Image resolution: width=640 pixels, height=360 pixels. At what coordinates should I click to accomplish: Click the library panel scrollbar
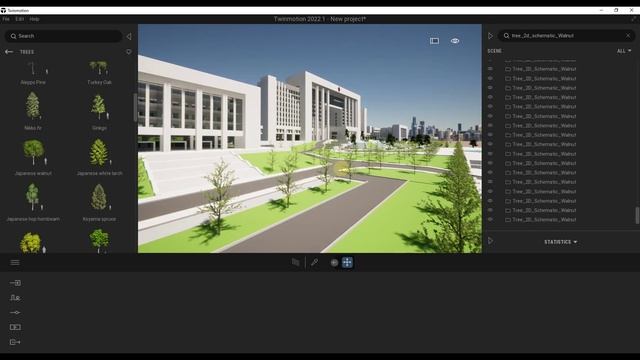pos(135,107)
